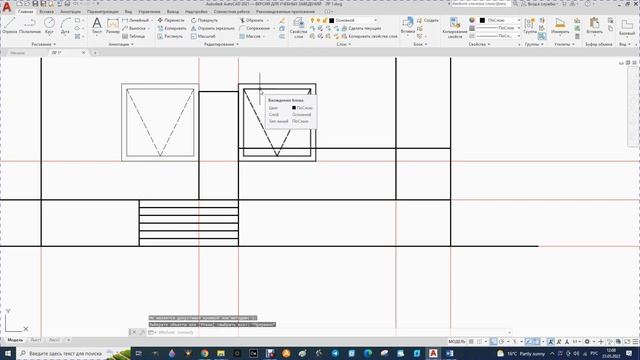Click the rectangle tool icon in Рисование

(x=77, y=20)
